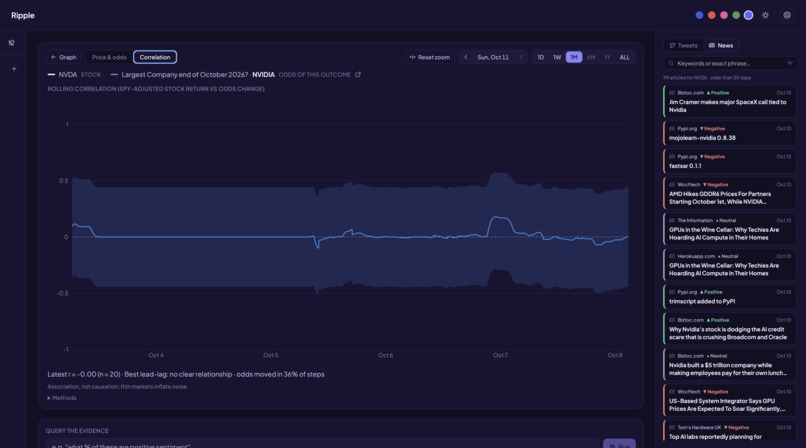Open fastsar 0.1.1 news item
The image size is (806, 448).
[x=730, y=161]
